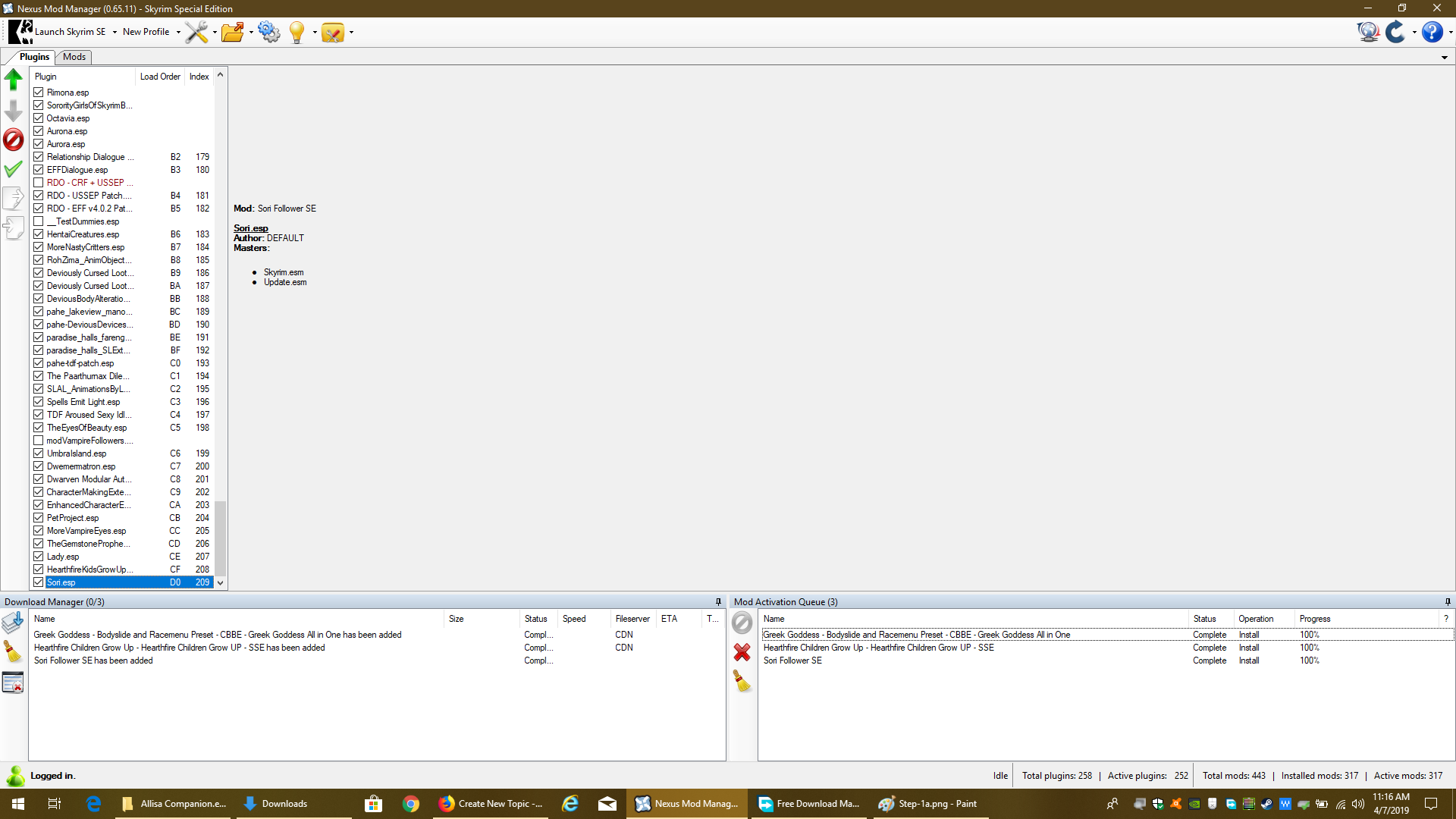Click the green checkmark enable all icon
Viewport: 1456px width, 819px height.
(14, 169)
